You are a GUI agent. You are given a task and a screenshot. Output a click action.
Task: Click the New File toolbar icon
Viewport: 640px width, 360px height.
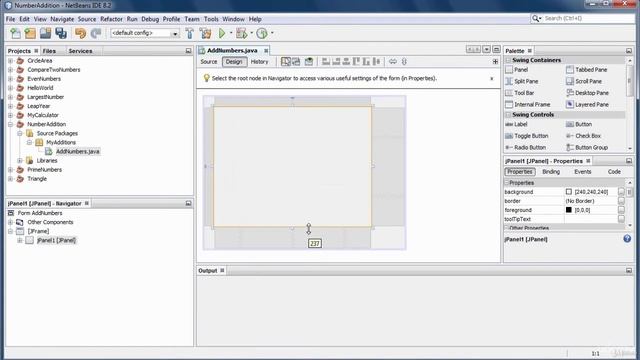tap(15, 33)
